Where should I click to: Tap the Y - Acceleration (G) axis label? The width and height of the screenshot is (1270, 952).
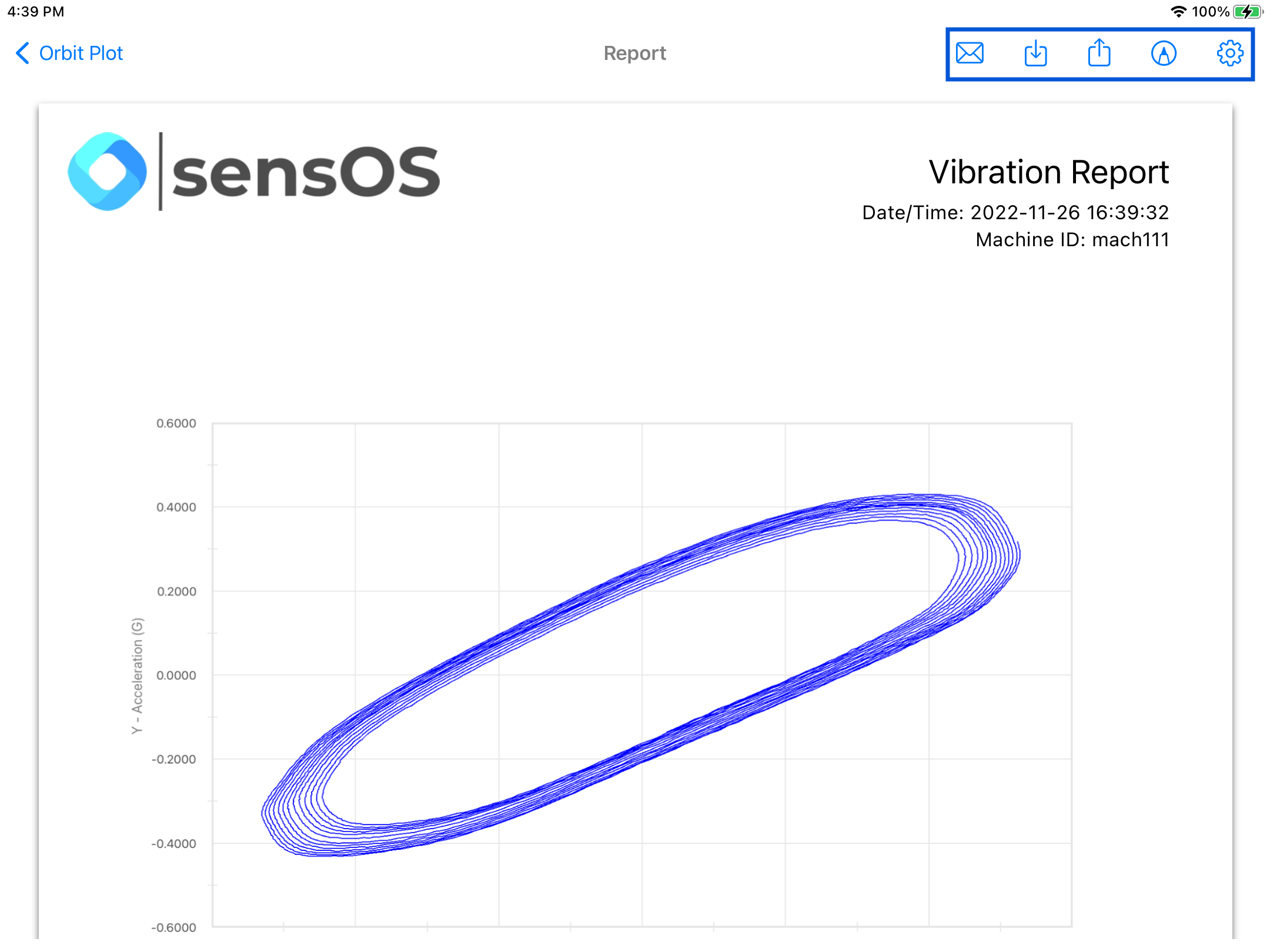[137, 676]
